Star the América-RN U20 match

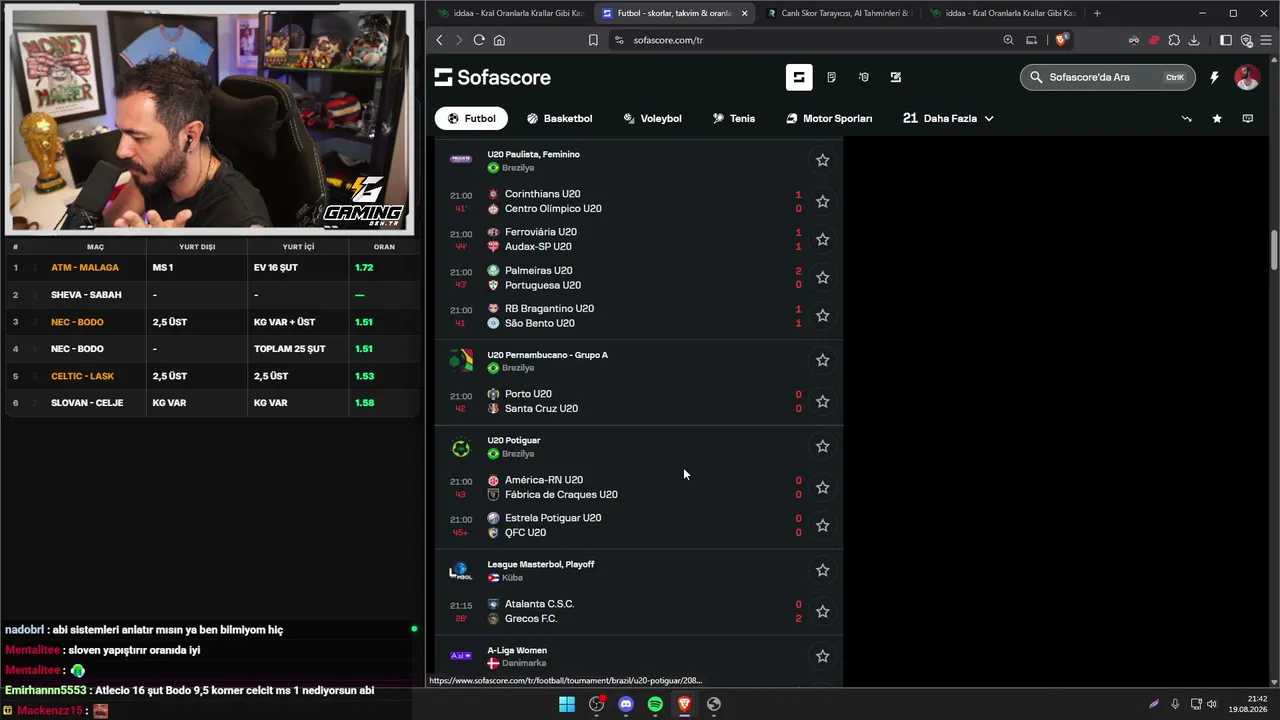[x=822, y=487]
